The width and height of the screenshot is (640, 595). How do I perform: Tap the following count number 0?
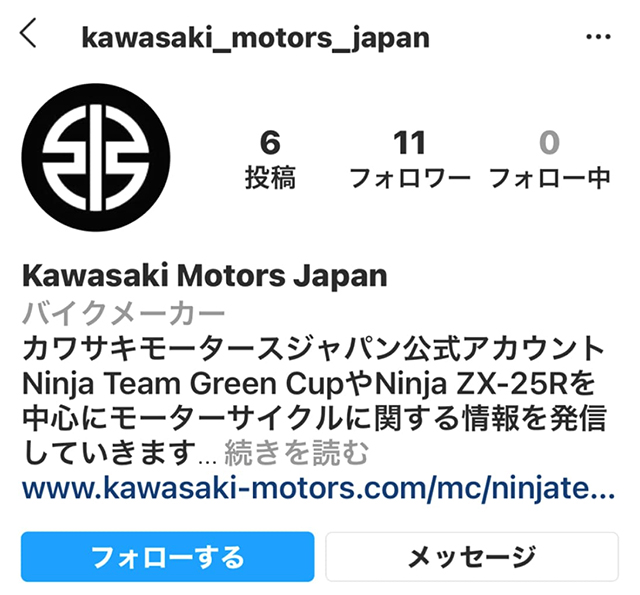[549, 143]
